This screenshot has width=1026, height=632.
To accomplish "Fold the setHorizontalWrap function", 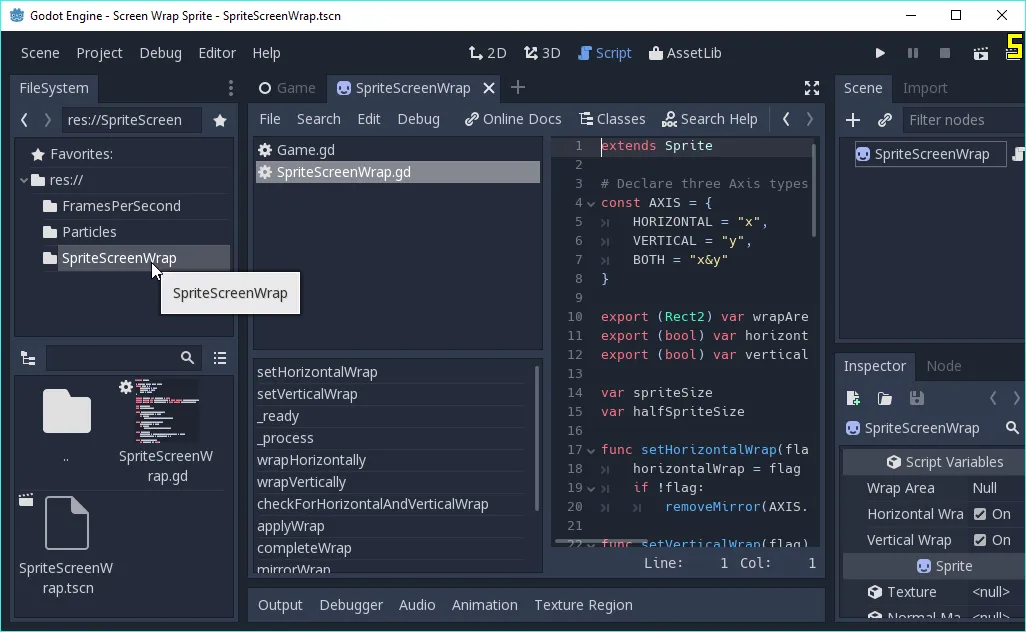I will tap(591, 450).
